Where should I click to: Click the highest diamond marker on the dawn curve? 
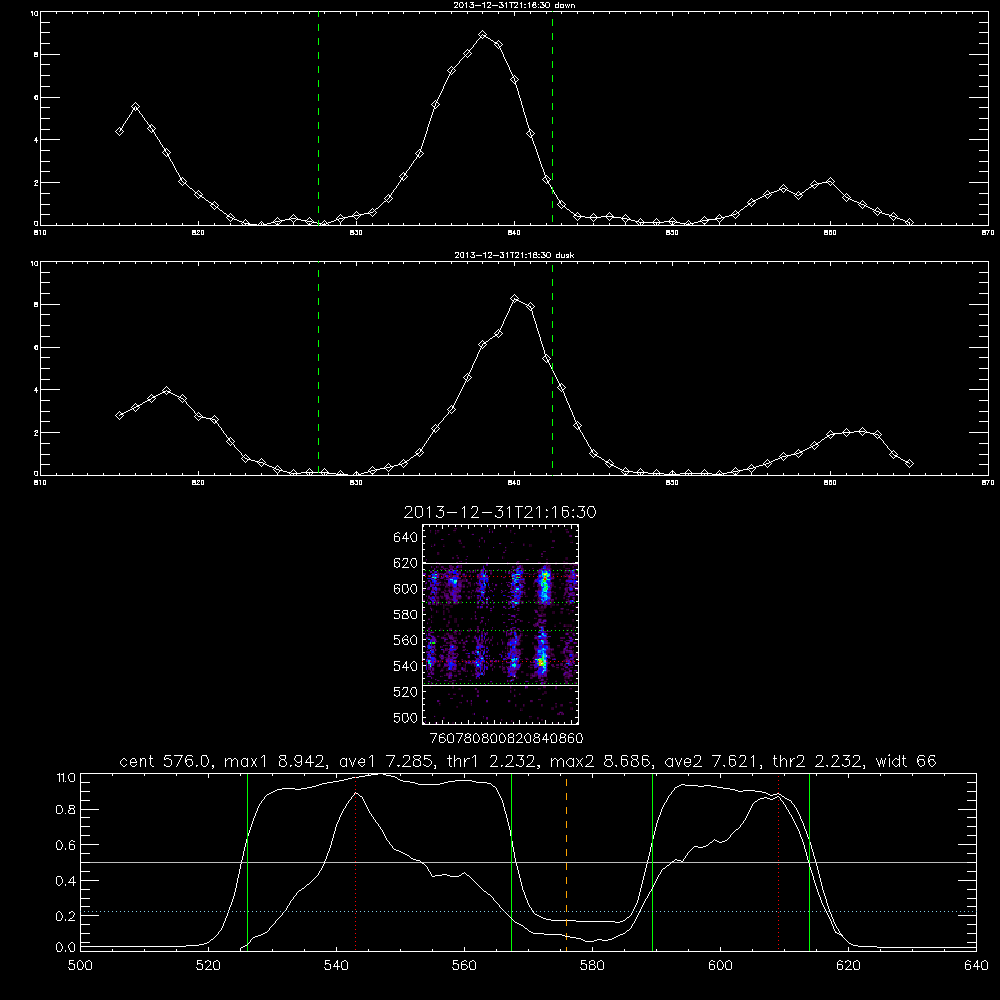pyautogui.click(x=483, y=35)
